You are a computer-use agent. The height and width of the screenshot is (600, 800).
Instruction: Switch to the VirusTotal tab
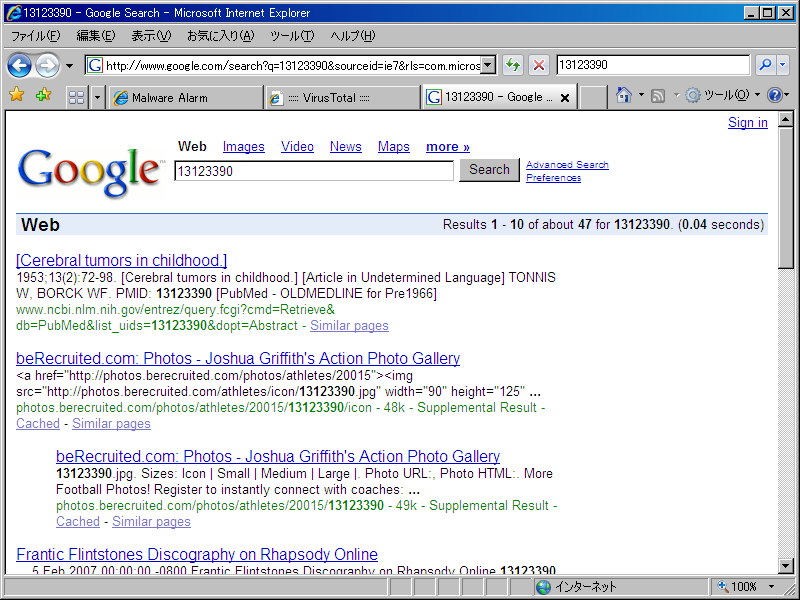(x=343, y=97)
